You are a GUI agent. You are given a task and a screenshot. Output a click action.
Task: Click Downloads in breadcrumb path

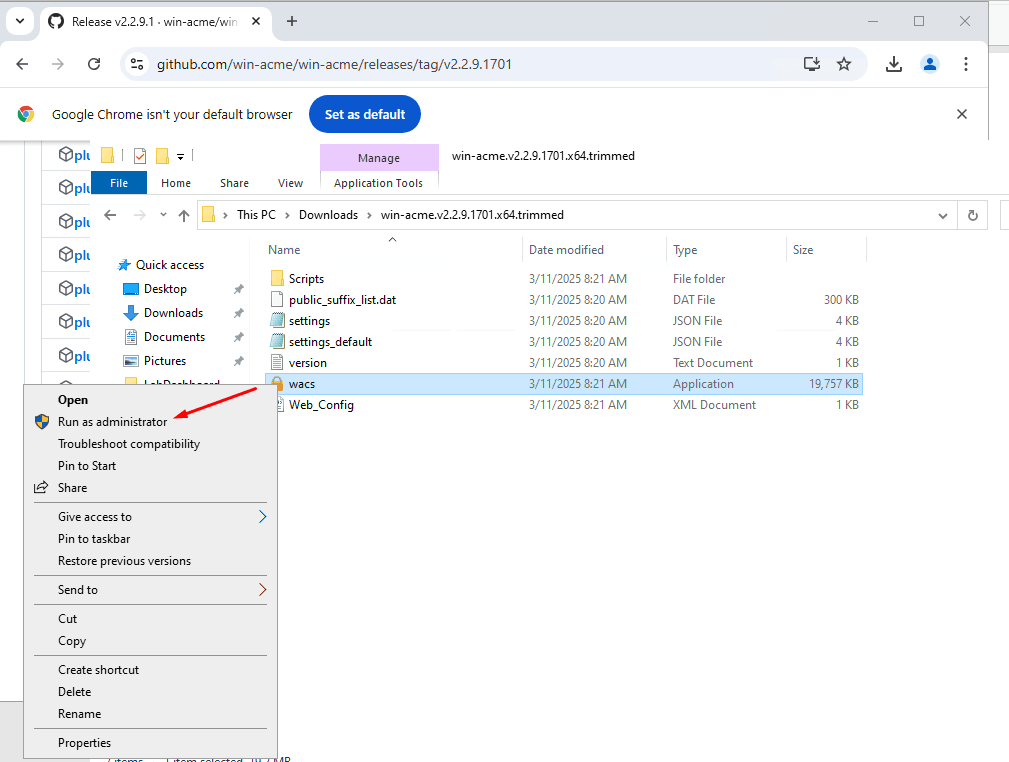(328, 215)
